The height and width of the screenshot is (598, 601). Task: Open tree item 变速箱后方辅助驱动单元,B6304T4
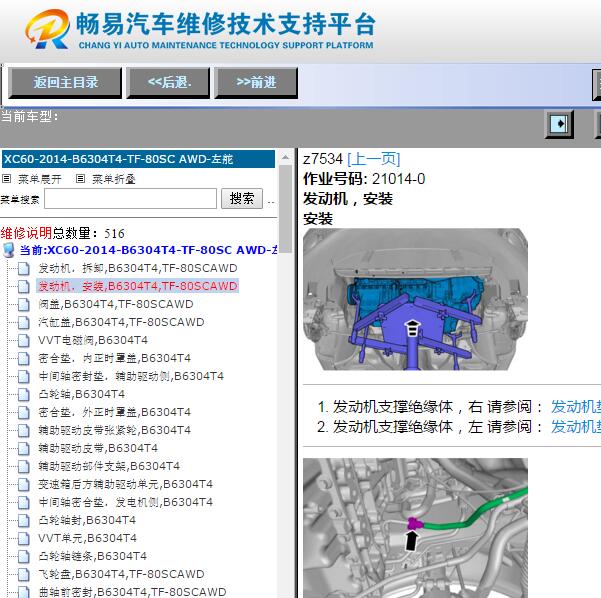(x=126, y=485)
